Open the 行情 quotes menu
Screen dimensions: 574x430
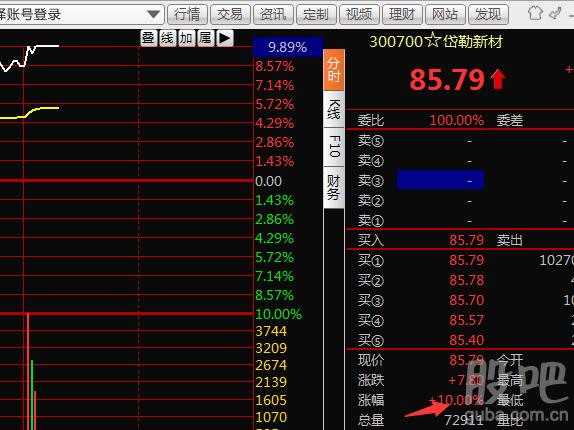(x=187, y=15)
